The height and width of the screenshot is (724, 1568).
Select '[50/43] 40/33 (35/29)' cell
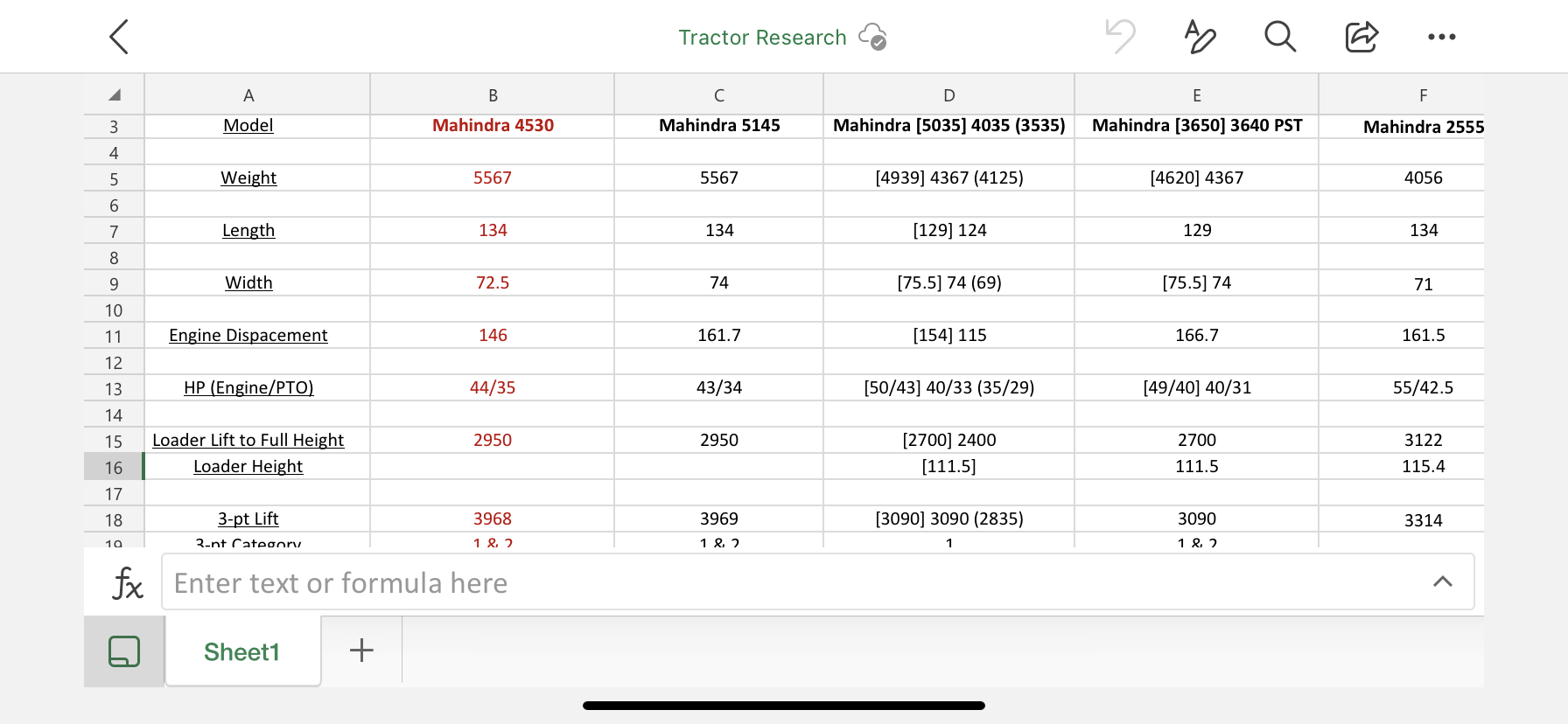[949, 387]
